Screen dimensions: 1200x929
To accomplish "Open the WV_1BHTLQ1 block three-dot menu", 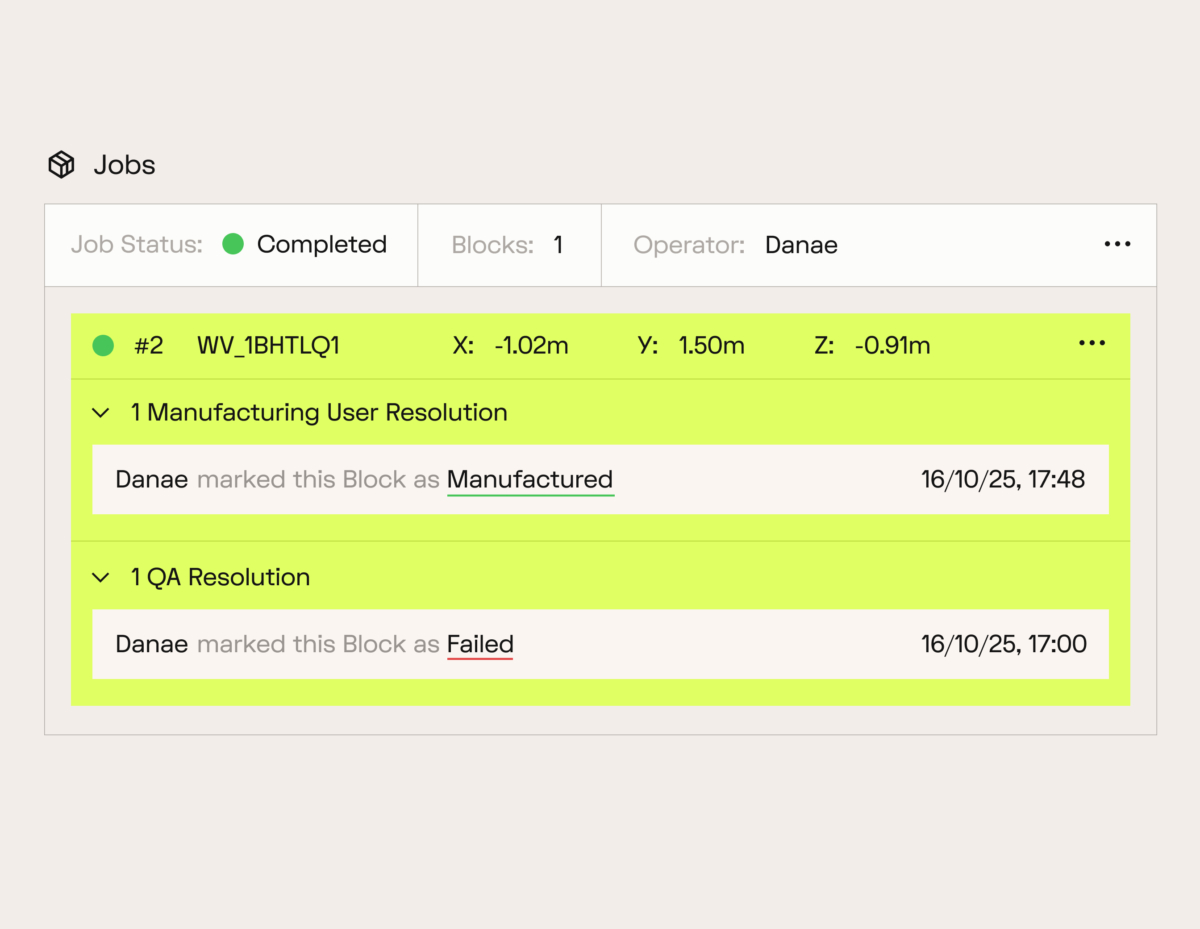I will 1092,345.
